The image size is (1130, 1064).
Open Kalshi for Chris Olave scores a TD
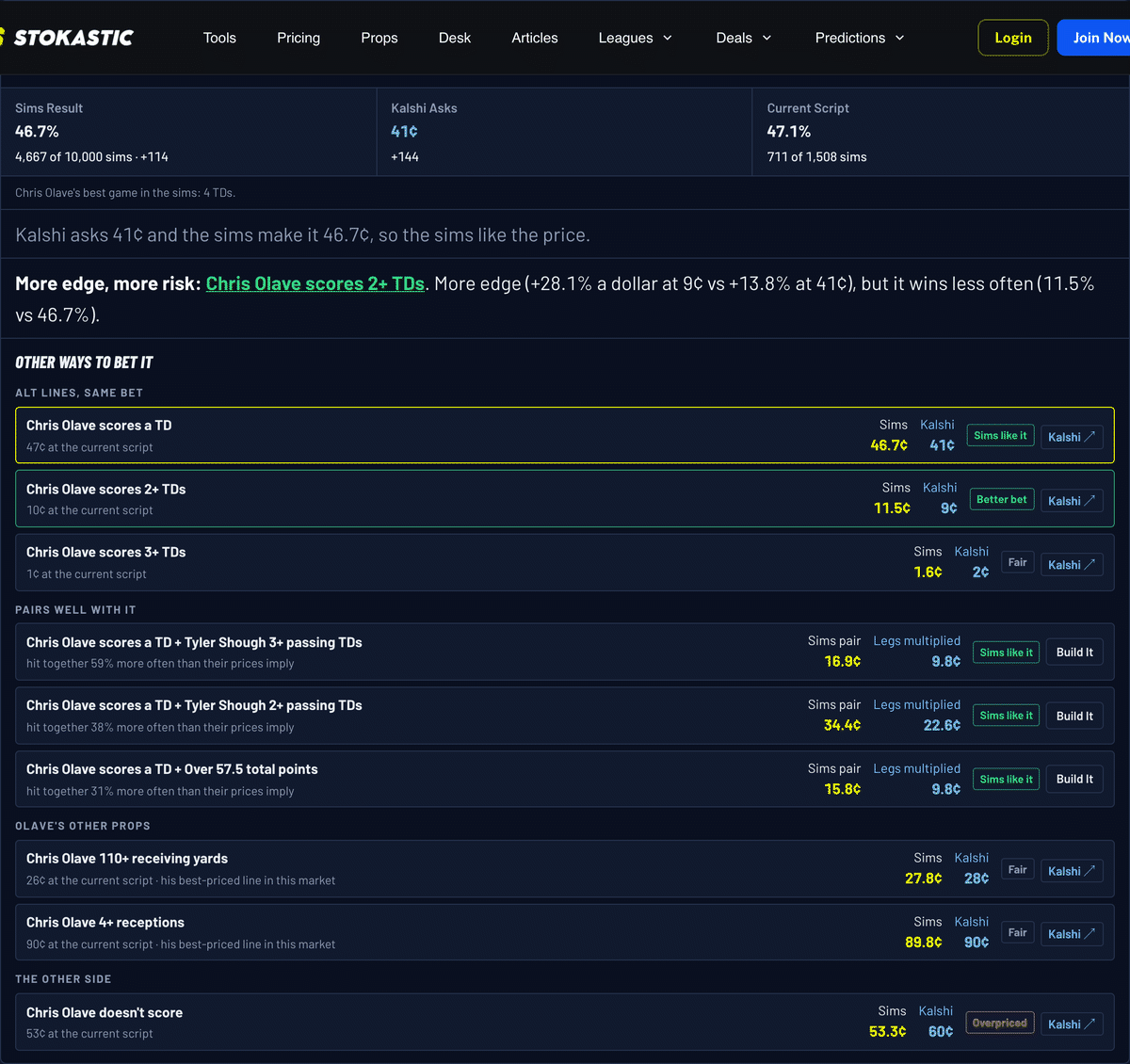click(1072, 437)
